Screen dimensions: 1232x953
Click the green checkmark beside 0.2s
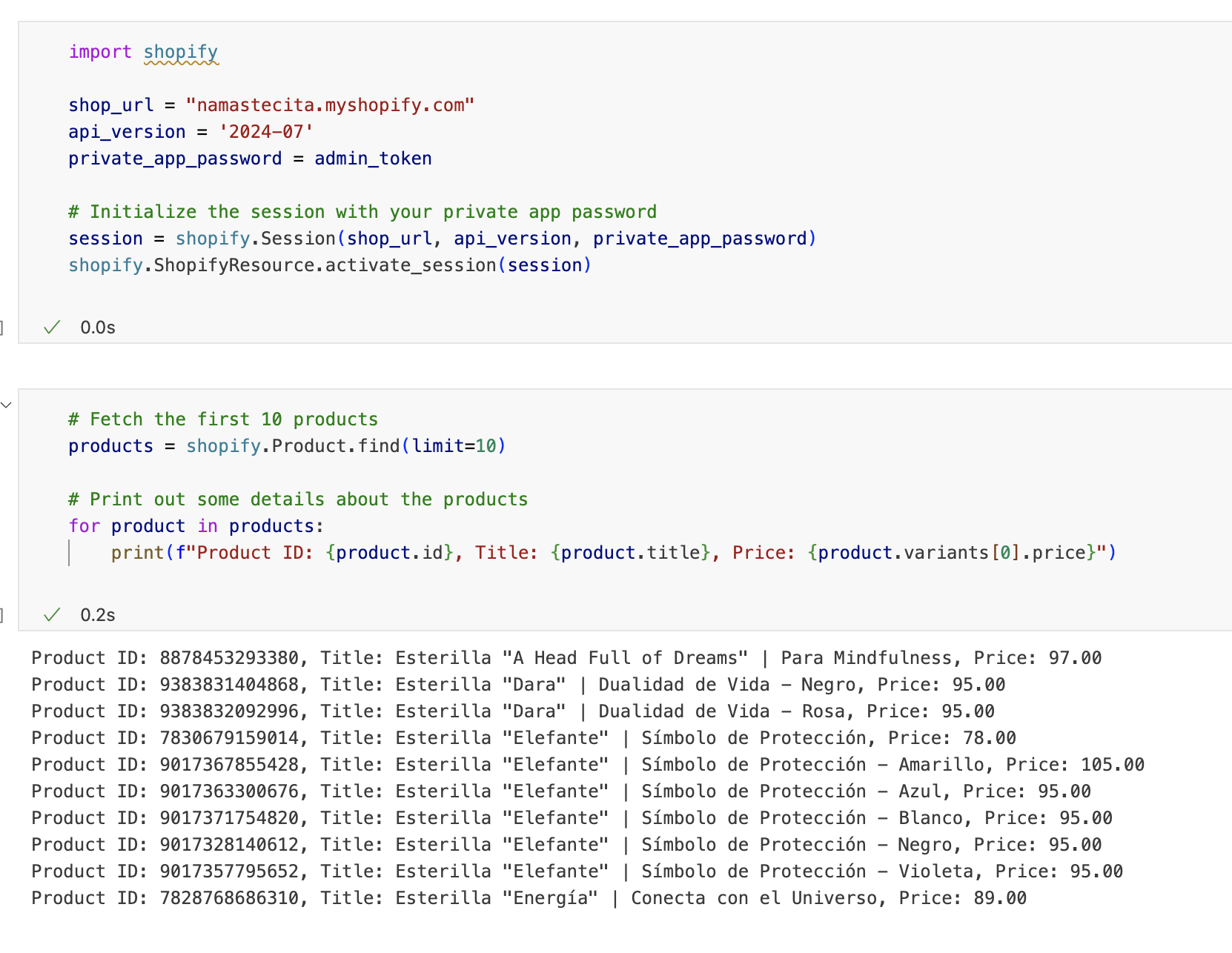51,615
